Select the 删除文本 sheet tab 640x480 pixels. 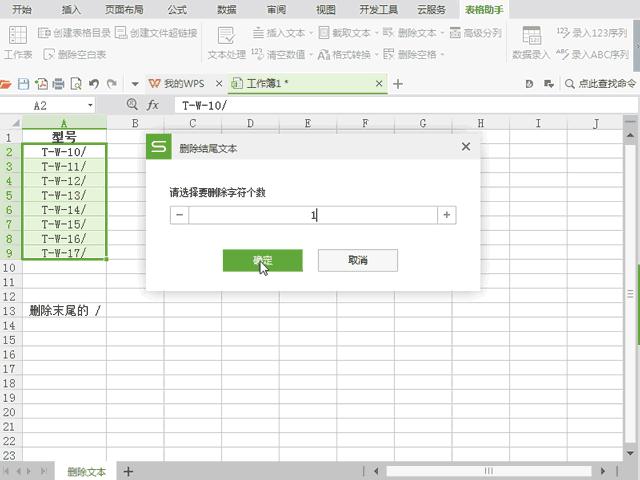(86, 471)
